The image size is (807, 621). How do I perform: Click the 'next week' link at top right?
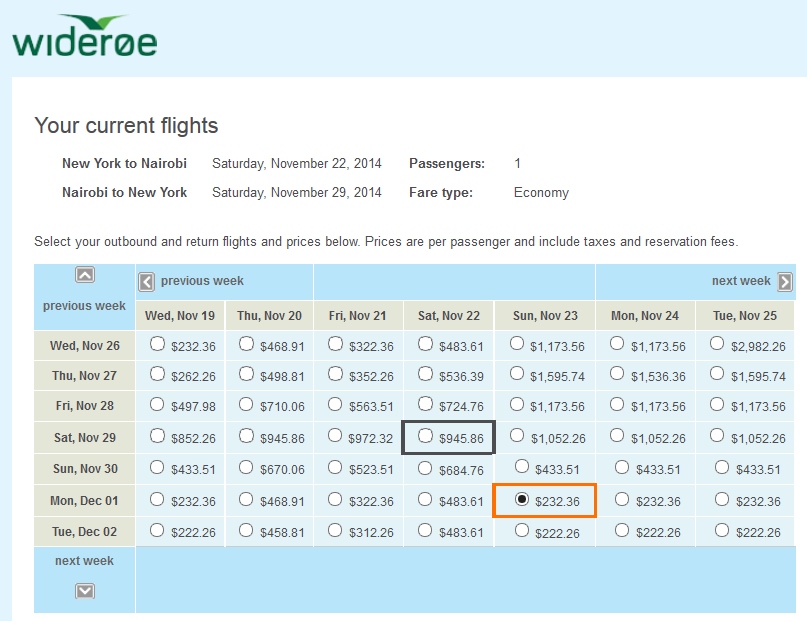pyautogui.click(x=741, y=281)
